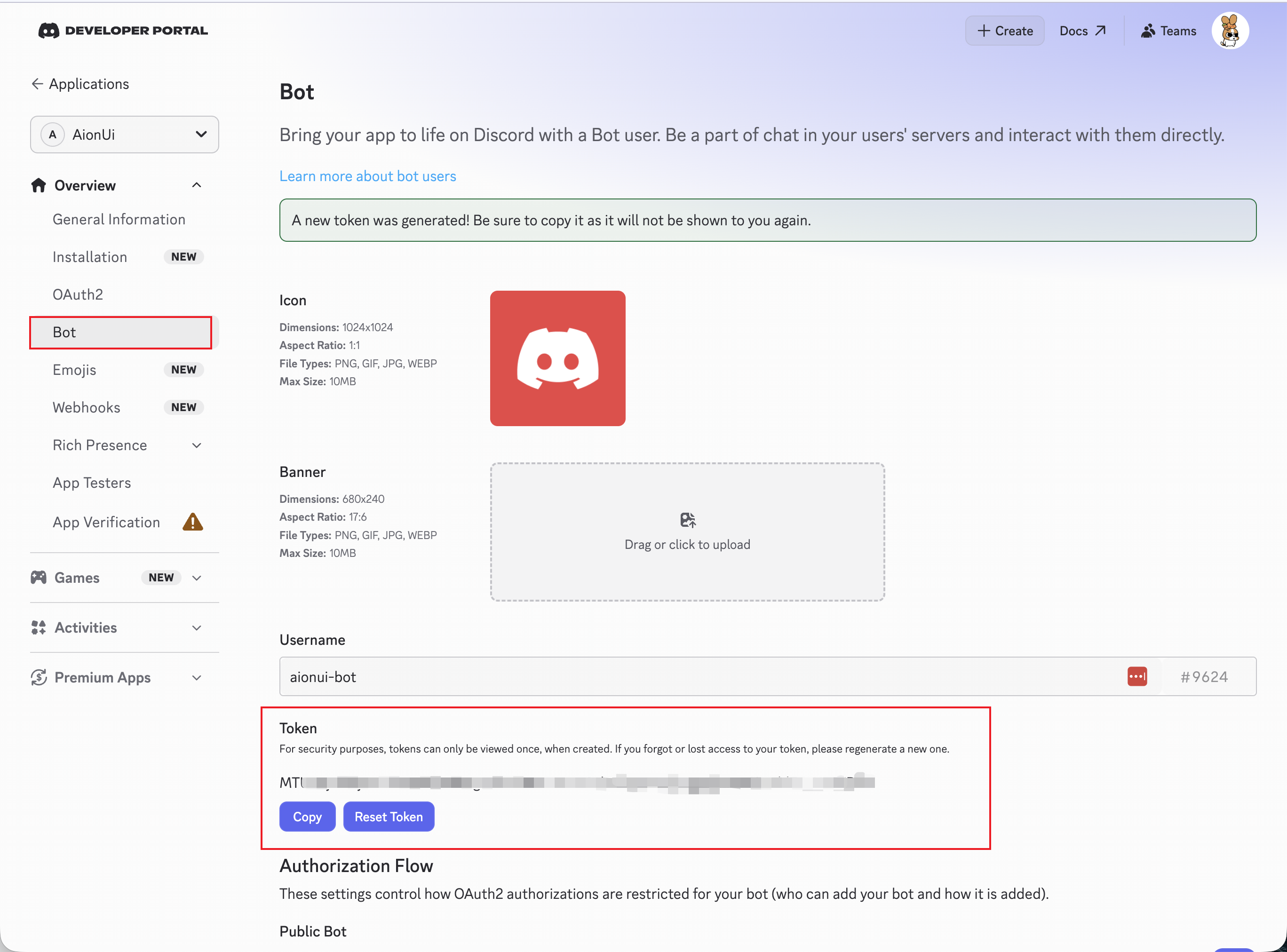This screenshot has width=1287, height=952.
Task: Click the NEW badge beside Emojis
Action: (184, 370)
